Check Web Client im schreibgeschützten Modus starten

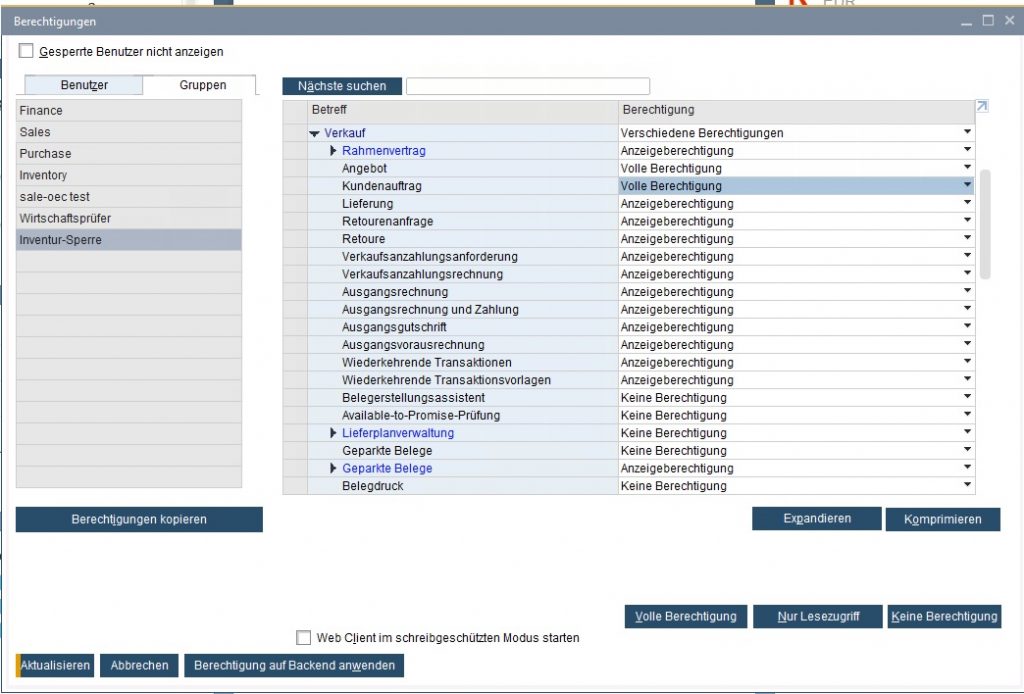pyautogui.click(x=304, y=638)
